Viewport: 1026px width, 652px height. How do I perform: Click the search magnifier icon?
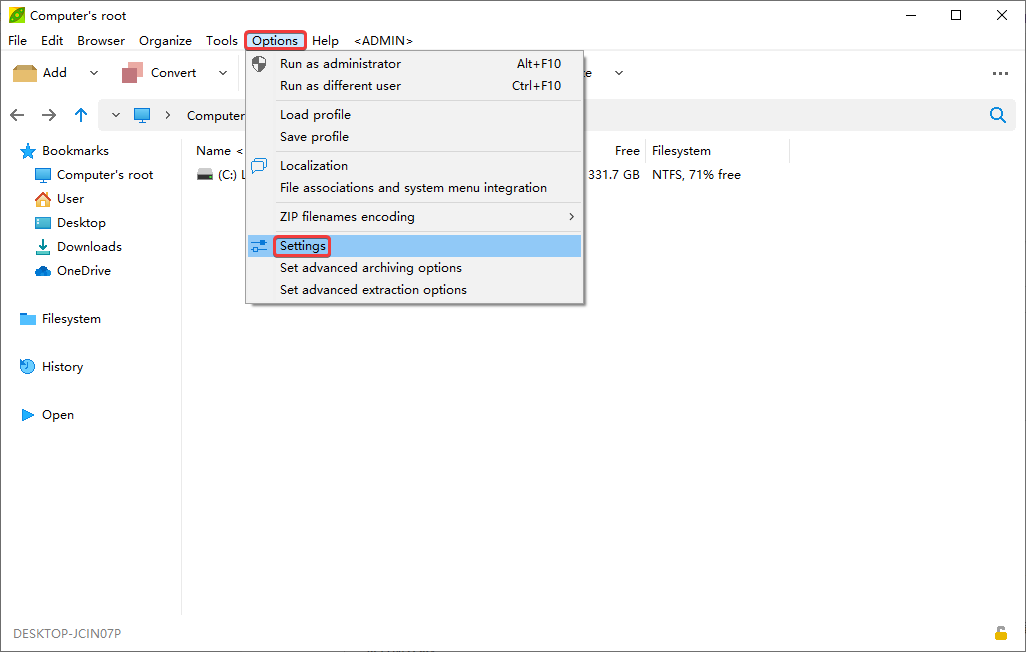pos(997,115)
